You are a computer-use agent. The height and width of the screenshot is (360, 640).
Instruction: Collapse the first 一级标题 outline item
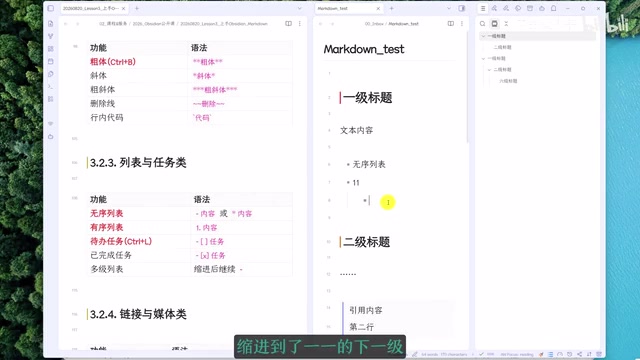483,36
